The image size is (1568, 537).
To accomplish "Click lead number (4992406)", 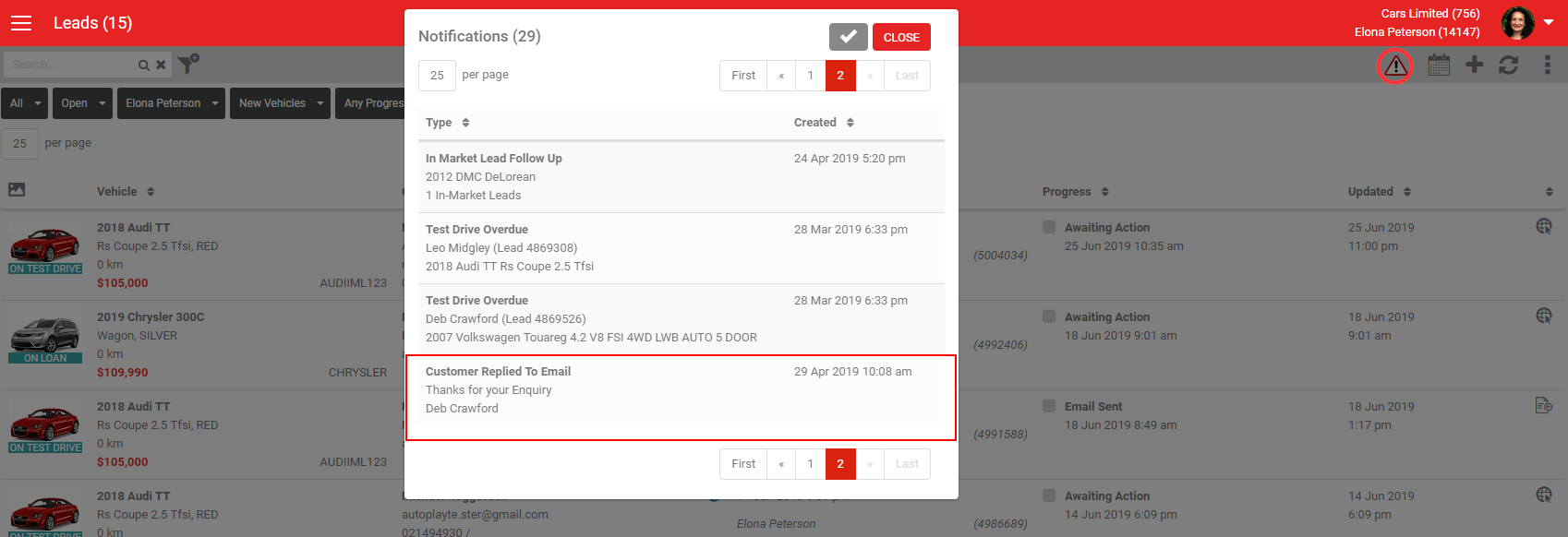I will (x=1000, y=345).
